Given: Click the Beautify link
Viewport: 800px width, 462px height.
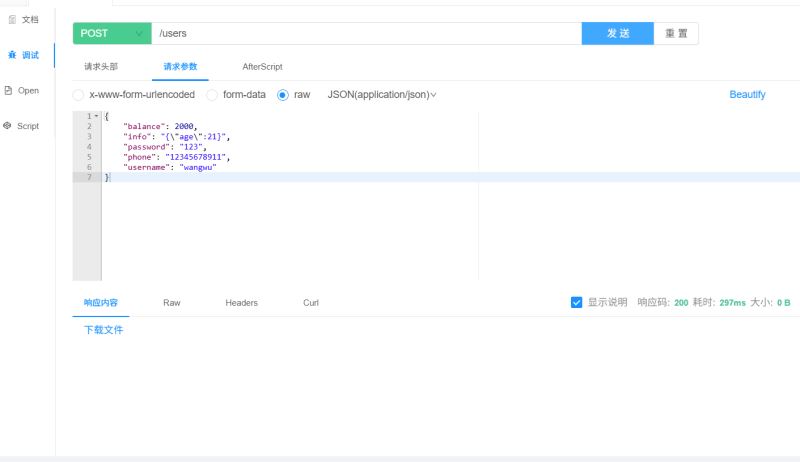Looking at the screenshot, I should pos(747,94).
